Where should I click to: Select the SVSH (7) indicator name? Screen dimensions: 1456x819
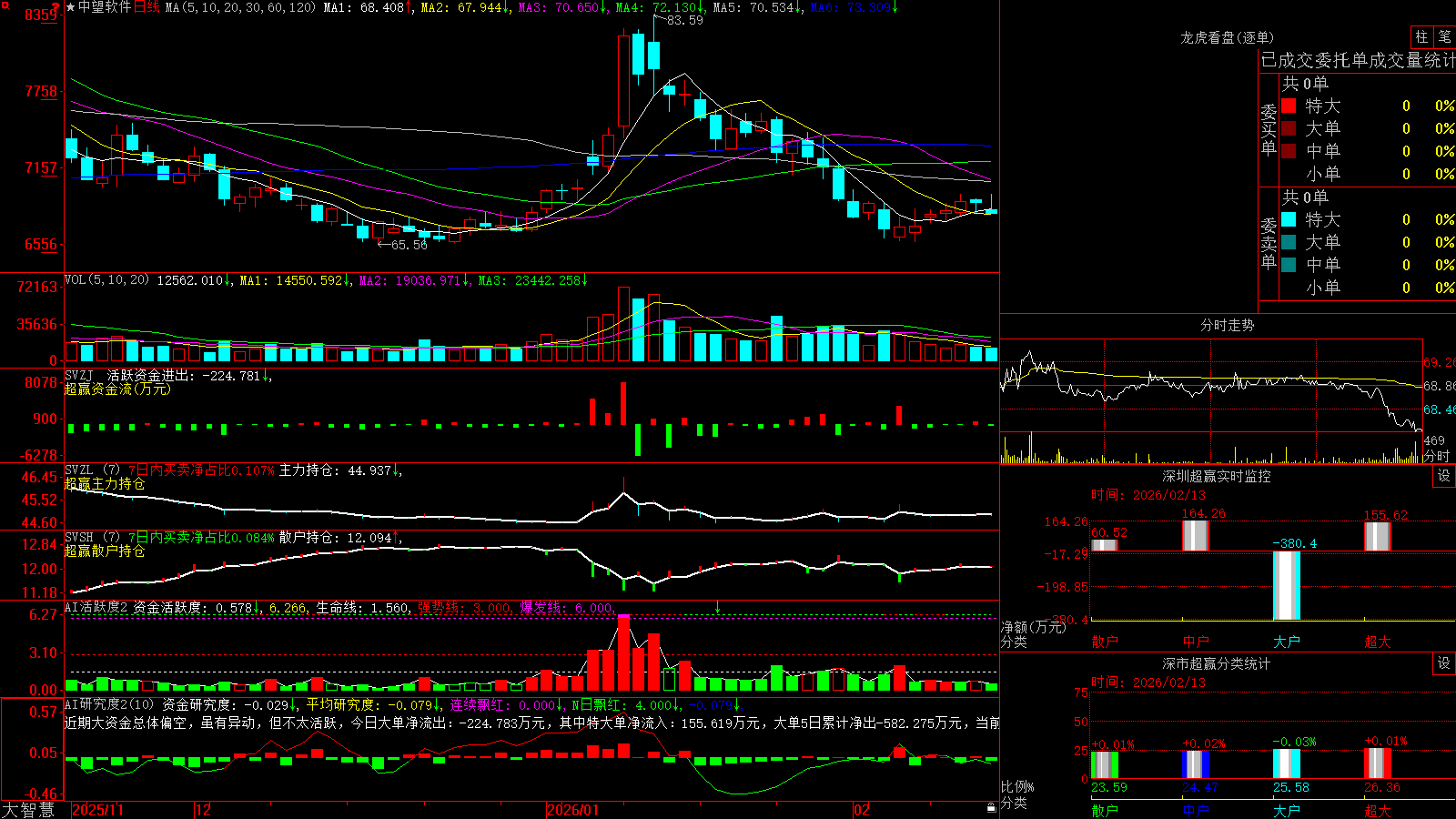(x=92, y=538)
